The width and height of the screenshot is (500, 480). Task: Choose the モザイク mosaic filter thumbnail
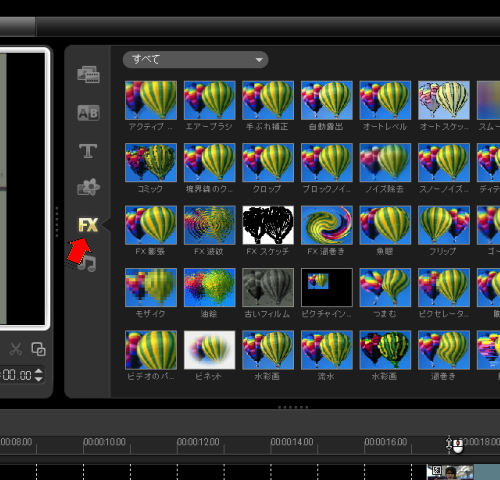pos(151,287)
